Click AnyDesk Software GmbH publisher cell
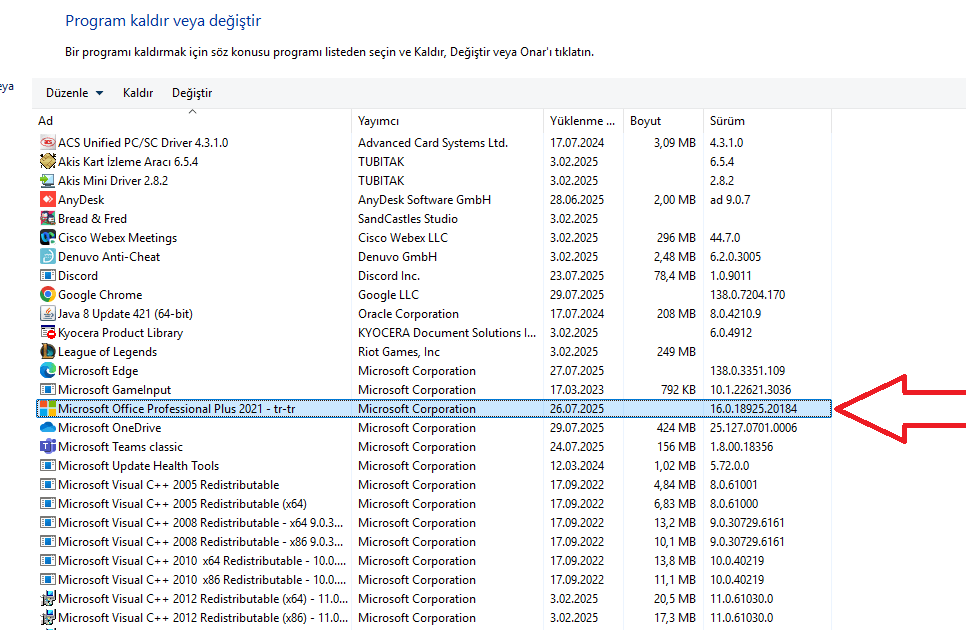 coord(424,200)
